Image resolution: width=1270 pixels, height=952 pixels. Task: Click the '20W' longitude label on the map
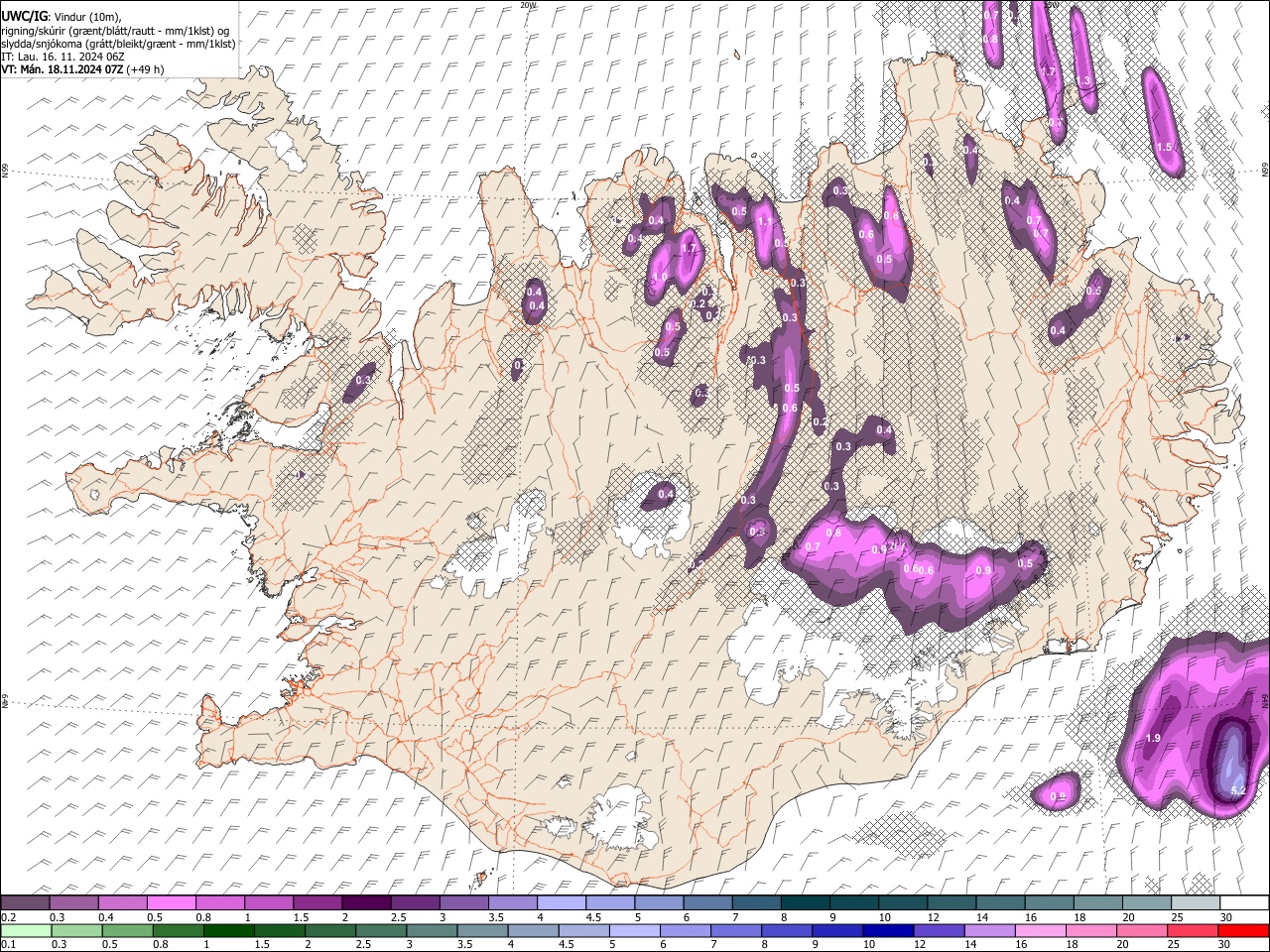[528, 5]
